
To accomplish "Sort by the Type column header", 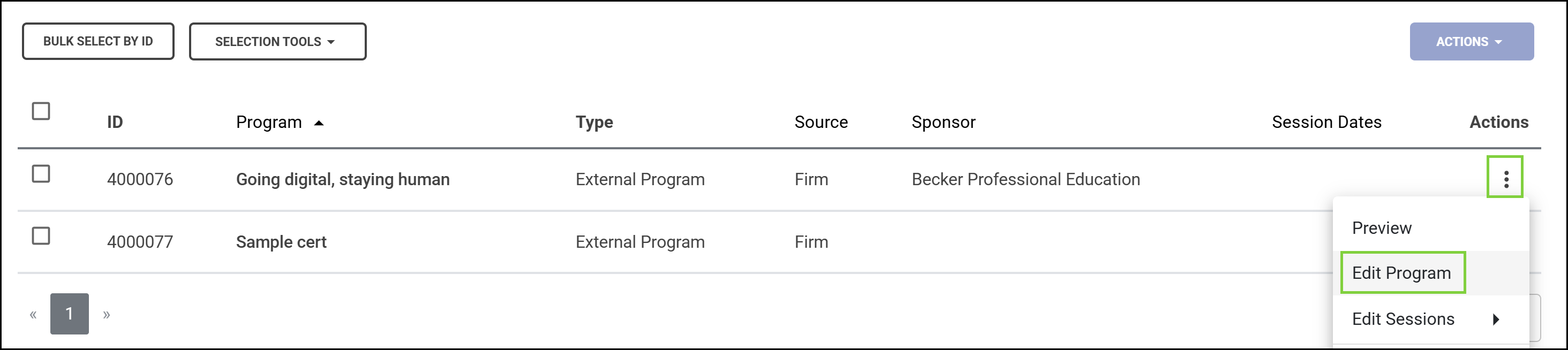I will click(594, 123).
